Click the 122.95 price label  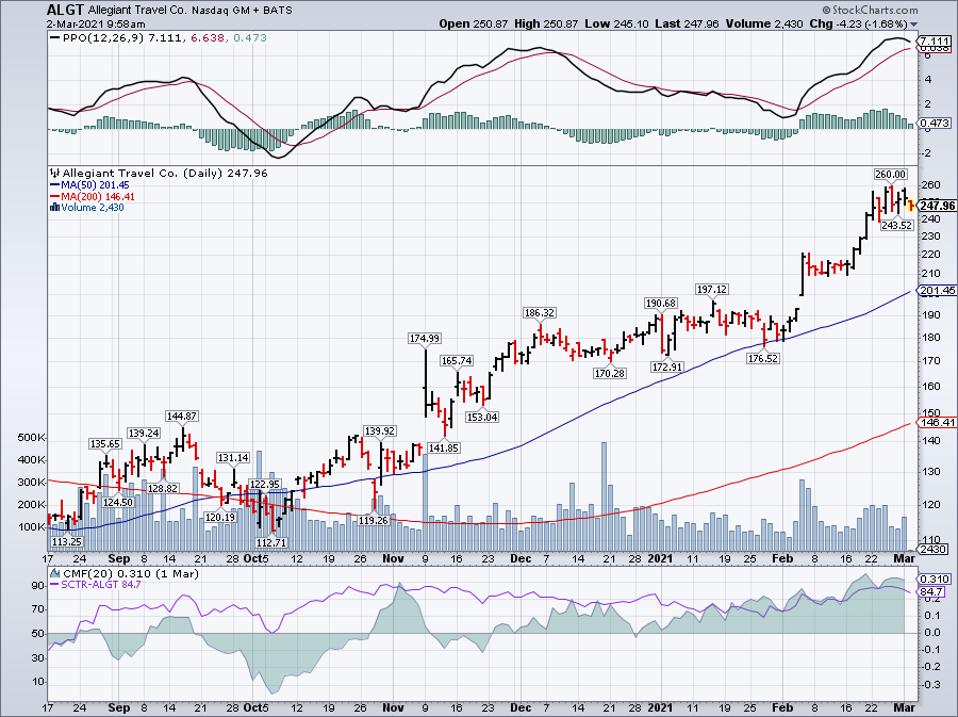point(265,484)
